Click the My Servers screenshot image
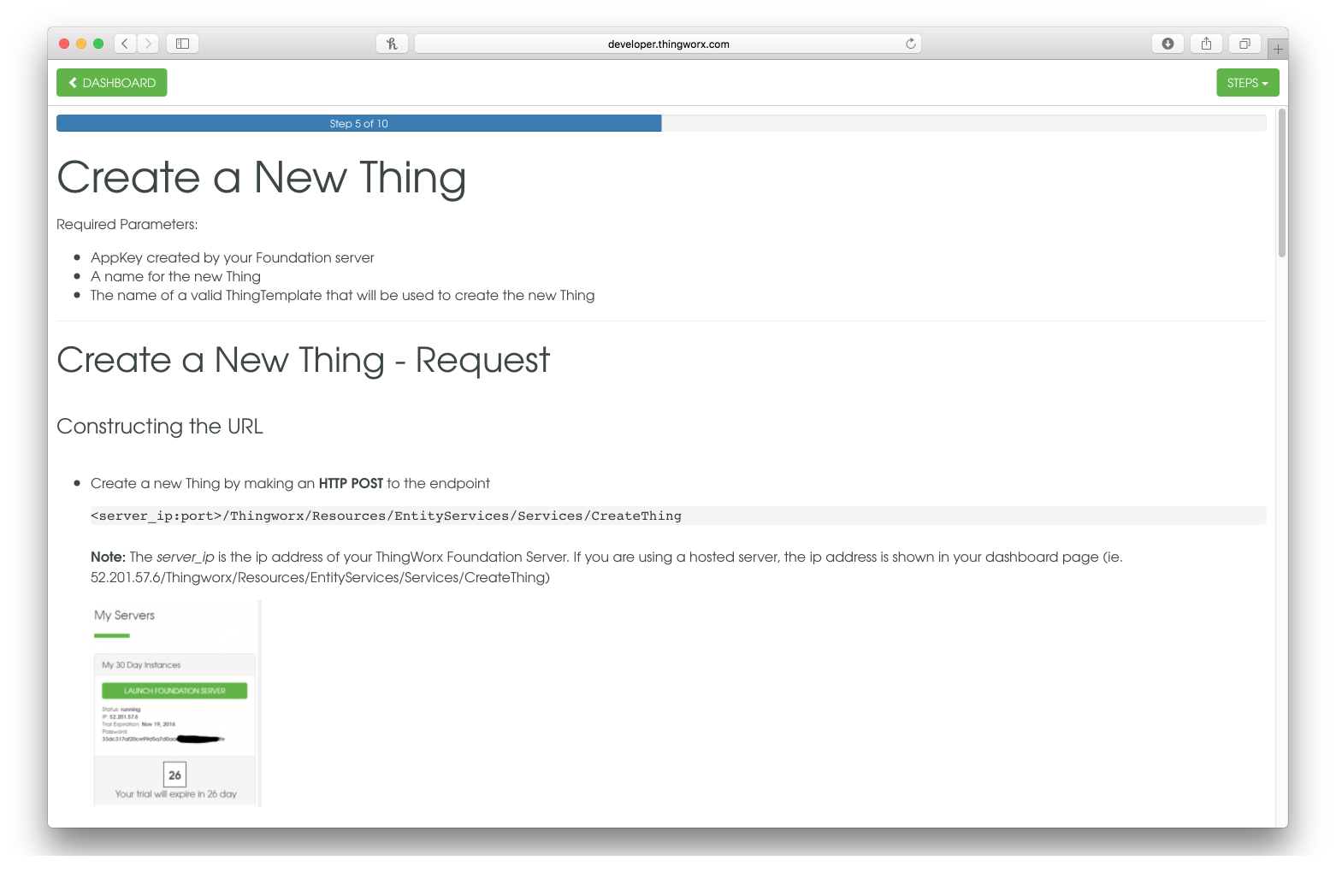 click(x=176, y=703)
